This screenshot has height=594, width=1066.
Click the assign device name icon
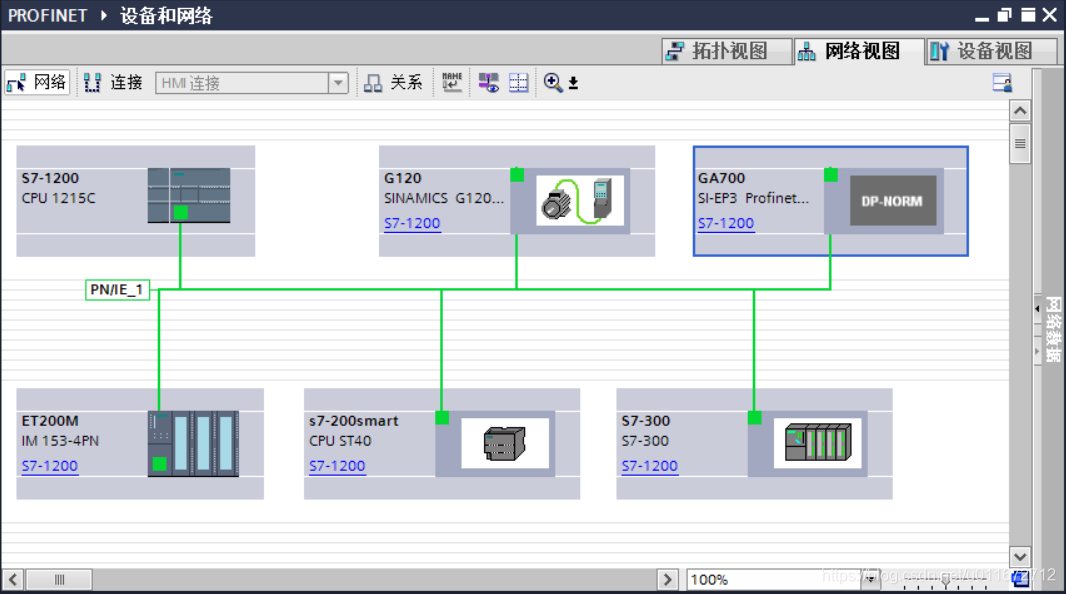451,82
